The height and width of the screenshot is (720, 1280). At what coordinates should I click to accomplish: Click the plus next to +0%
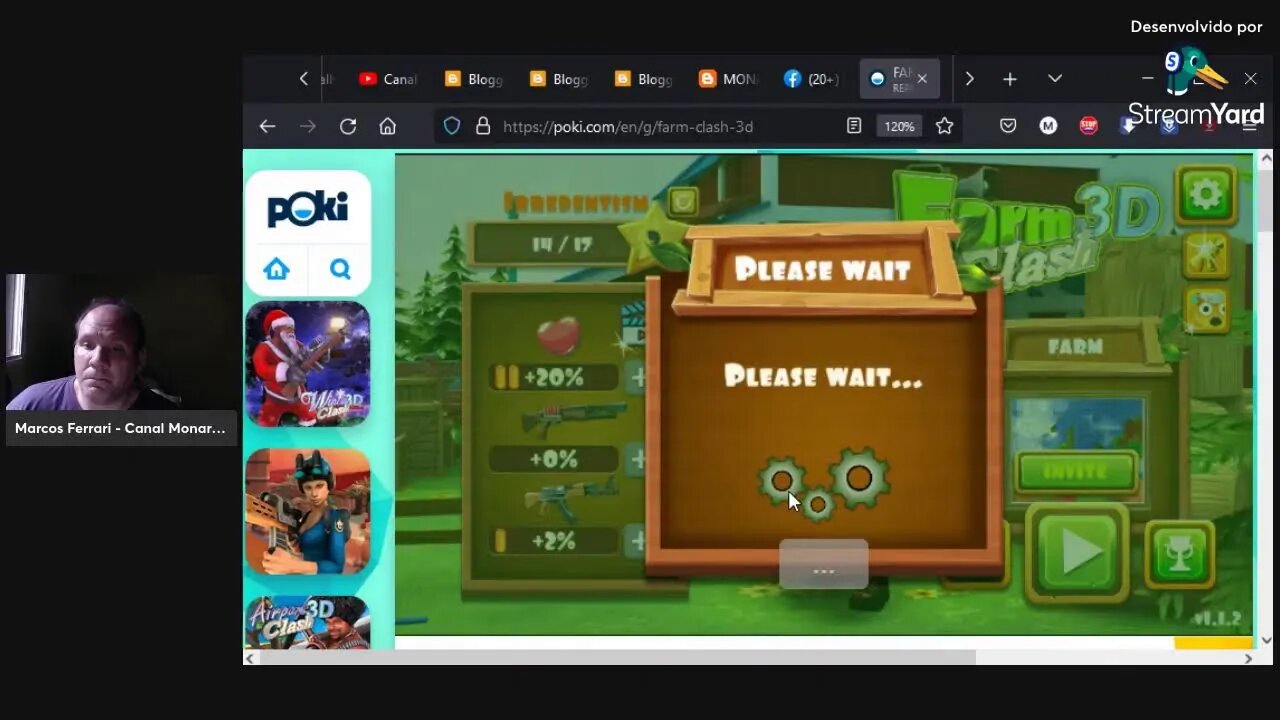(637, 459)
